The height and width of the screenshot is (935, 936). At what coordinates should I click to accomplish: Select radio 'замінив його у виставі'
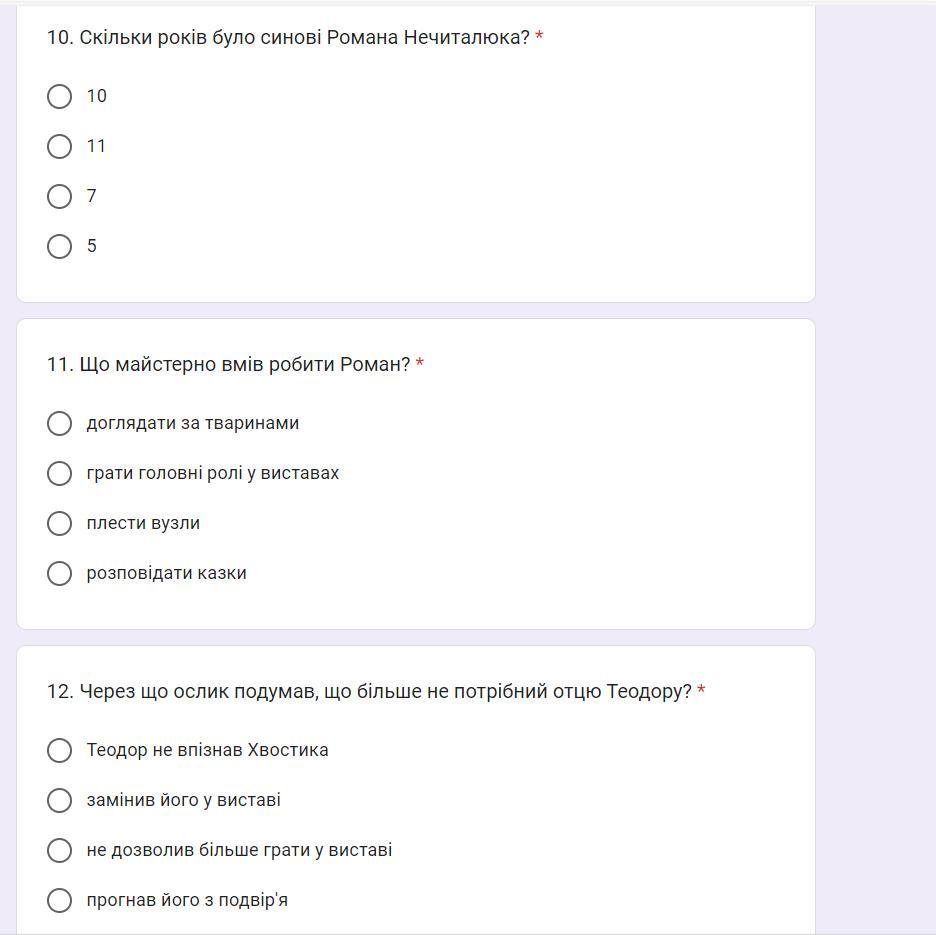click(x=59, y=800)
